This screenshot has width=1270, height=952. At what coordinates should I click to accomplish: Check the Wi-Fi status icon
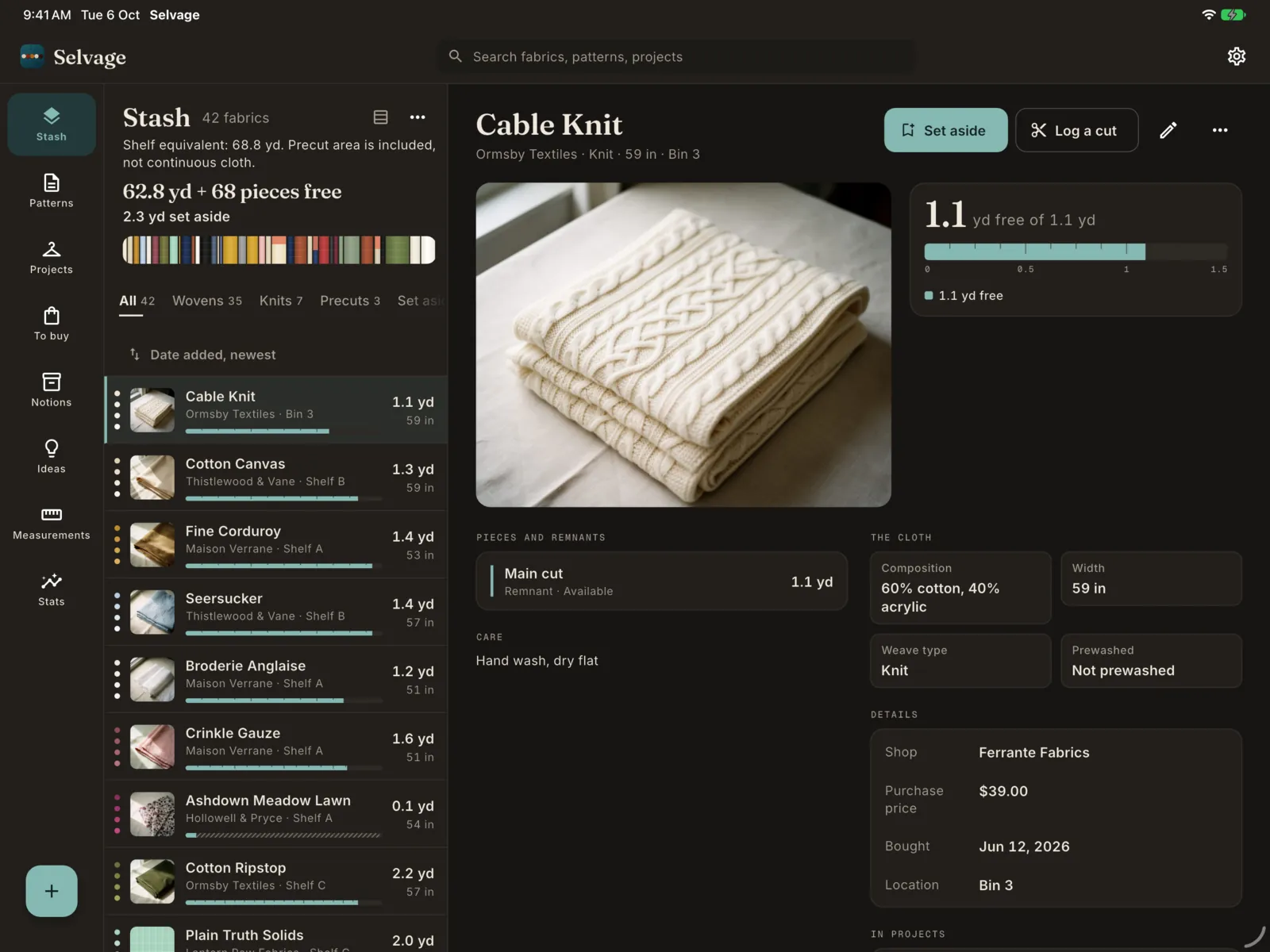tap(1208, 14)
